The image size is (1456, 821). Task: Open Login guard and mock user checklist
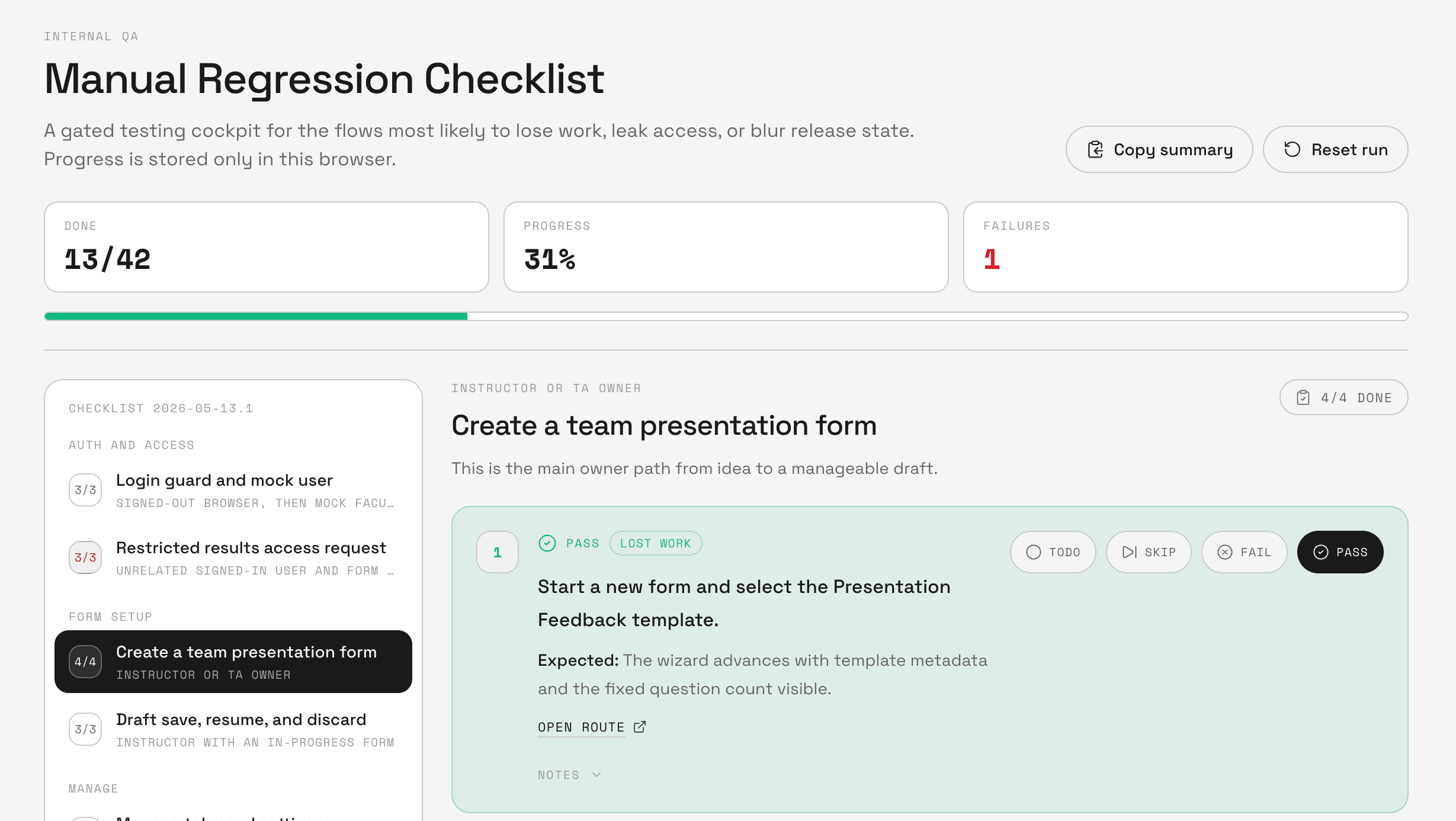click(x=233, y=490)
